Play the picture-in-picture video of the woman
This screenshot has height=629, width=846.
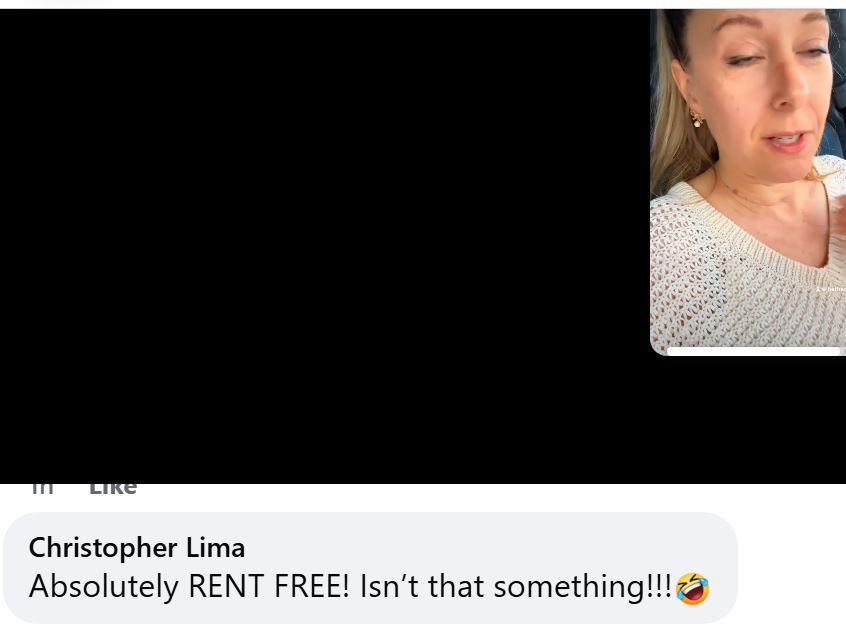tap(748, 182)
